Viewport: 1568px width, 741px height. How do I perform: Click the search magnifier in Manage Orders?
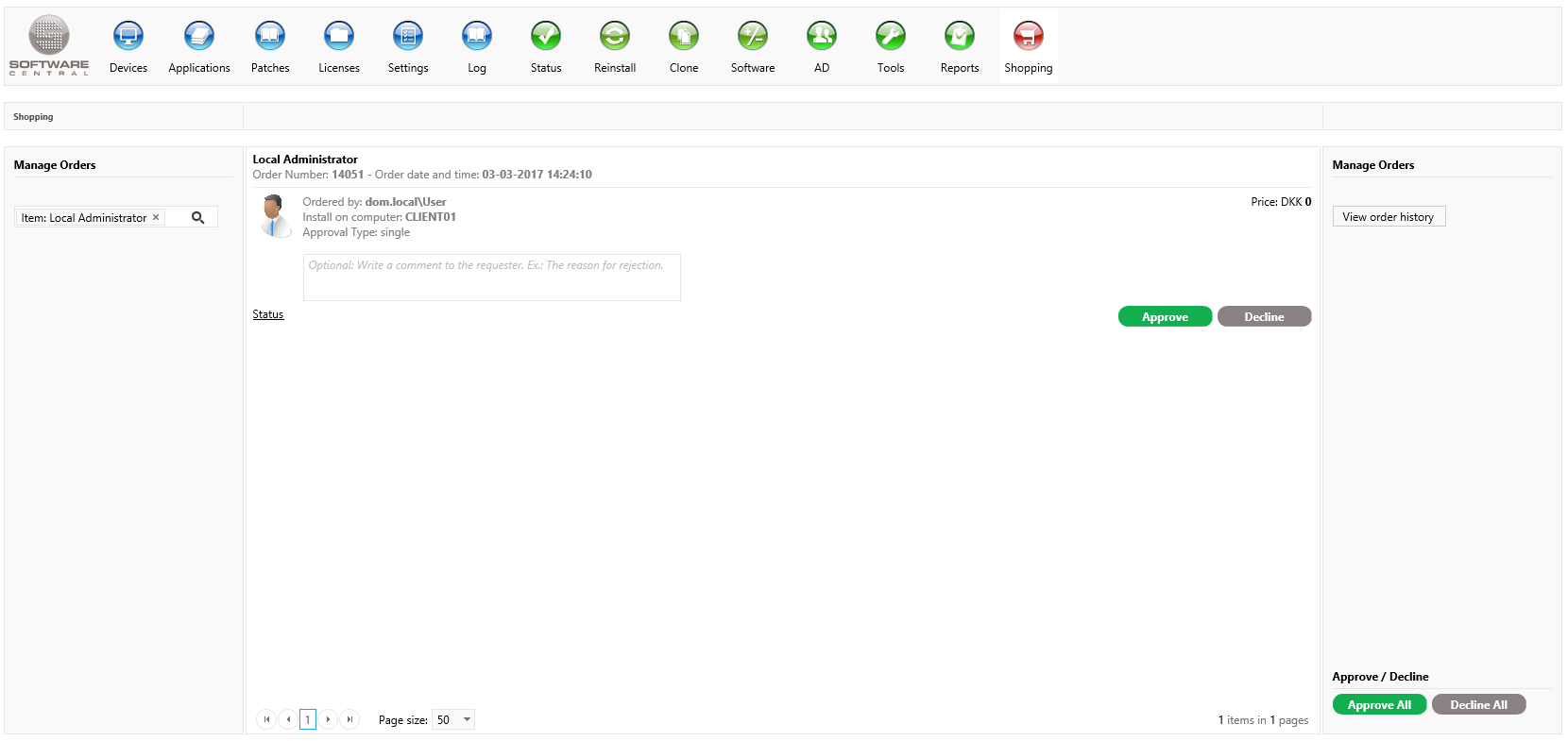198,217
